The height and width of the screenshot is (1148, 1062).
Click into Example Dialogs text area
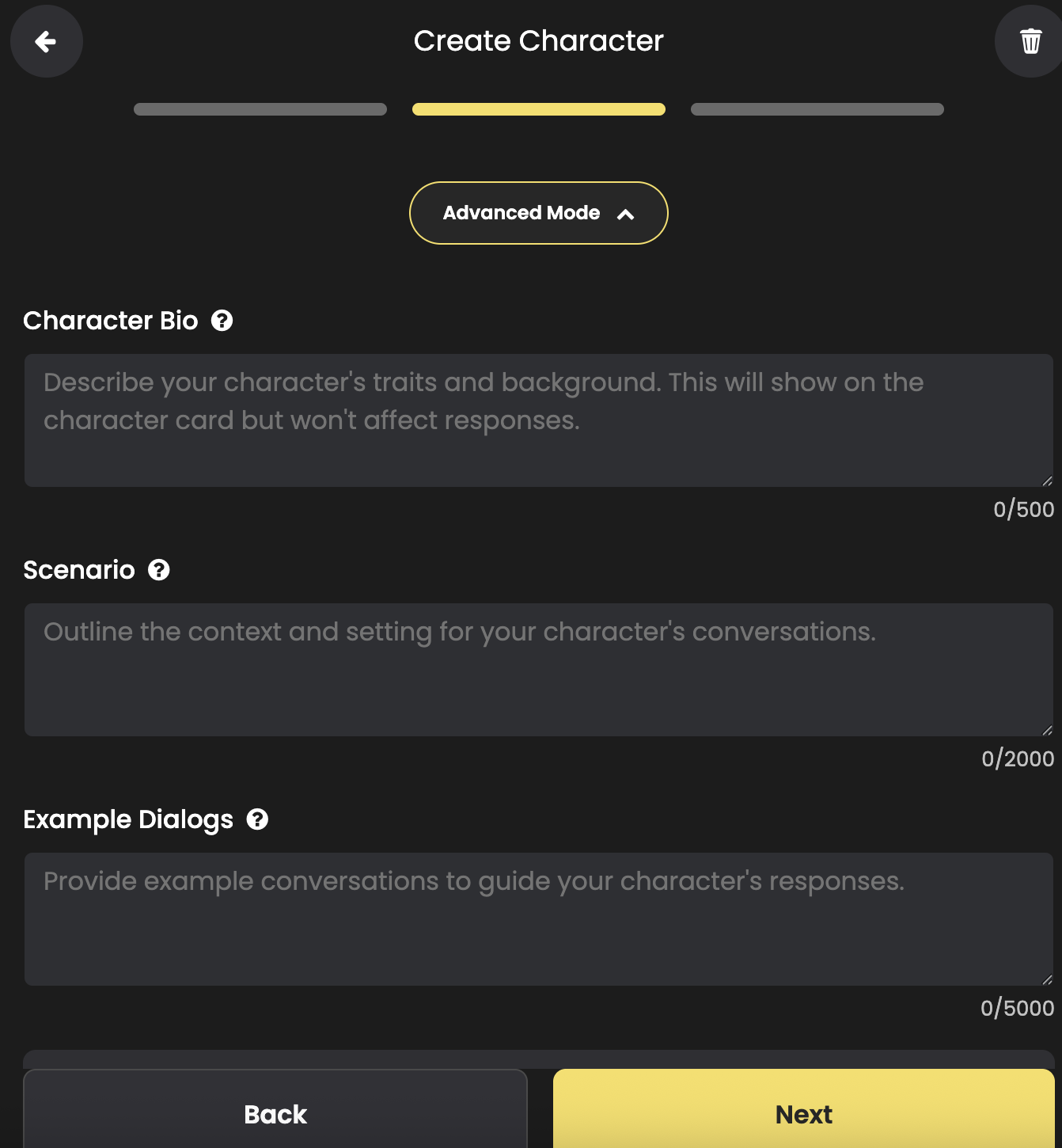point(538,918)
